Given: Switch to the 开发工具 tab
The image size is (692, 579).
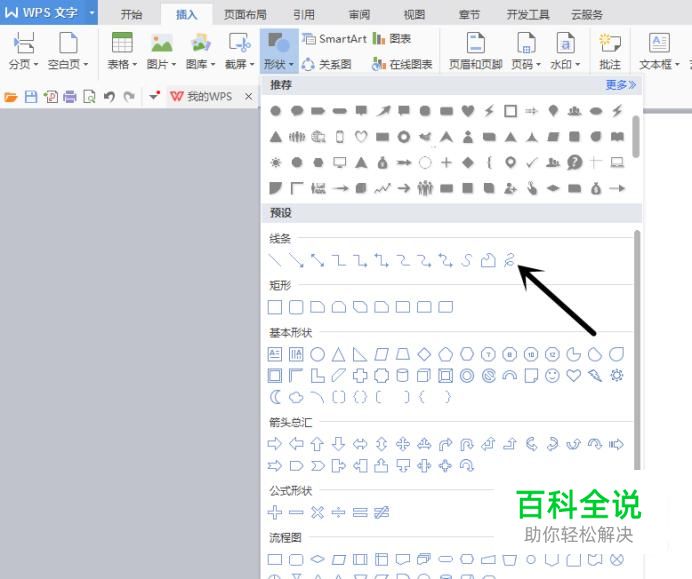Looking at the screenshot, I should pyautogui.click(x=528, y=15).
